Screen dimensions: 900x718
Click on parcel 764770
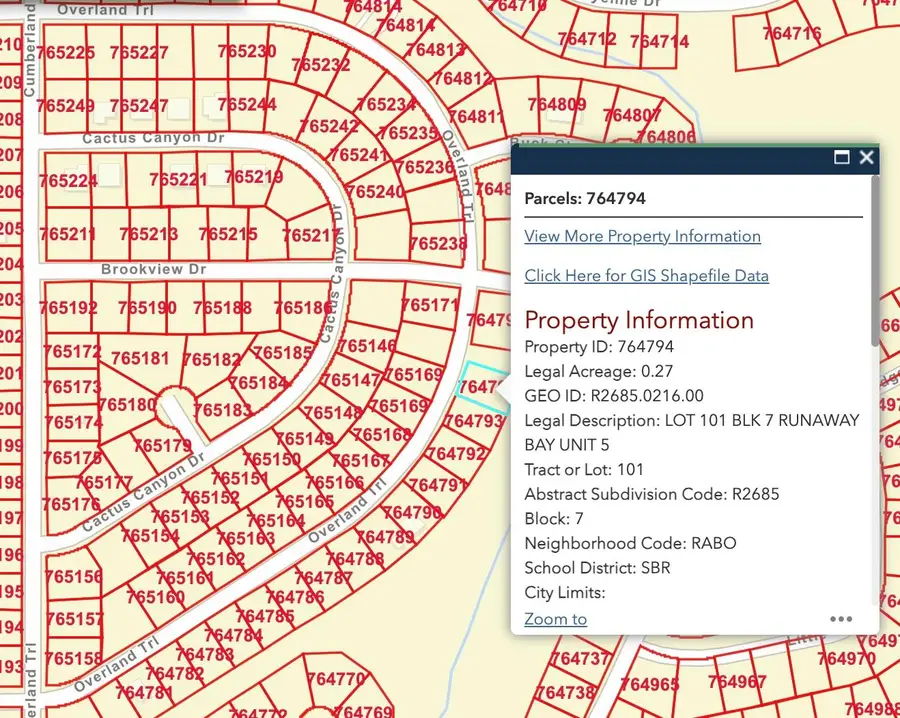[x=336, y=680]
